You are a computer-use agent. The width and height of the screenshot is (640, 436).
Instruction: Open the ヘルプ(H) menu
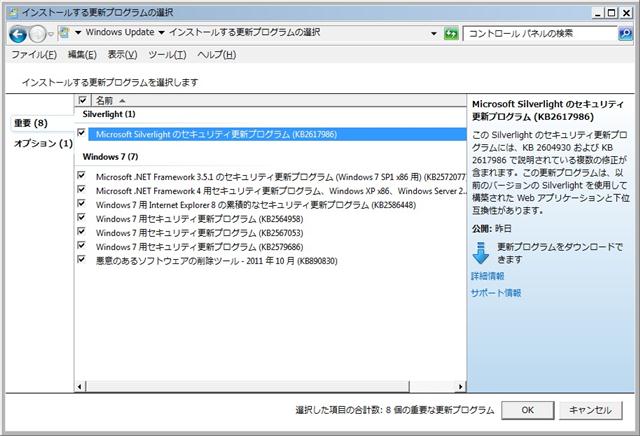[x=216, y=55]
